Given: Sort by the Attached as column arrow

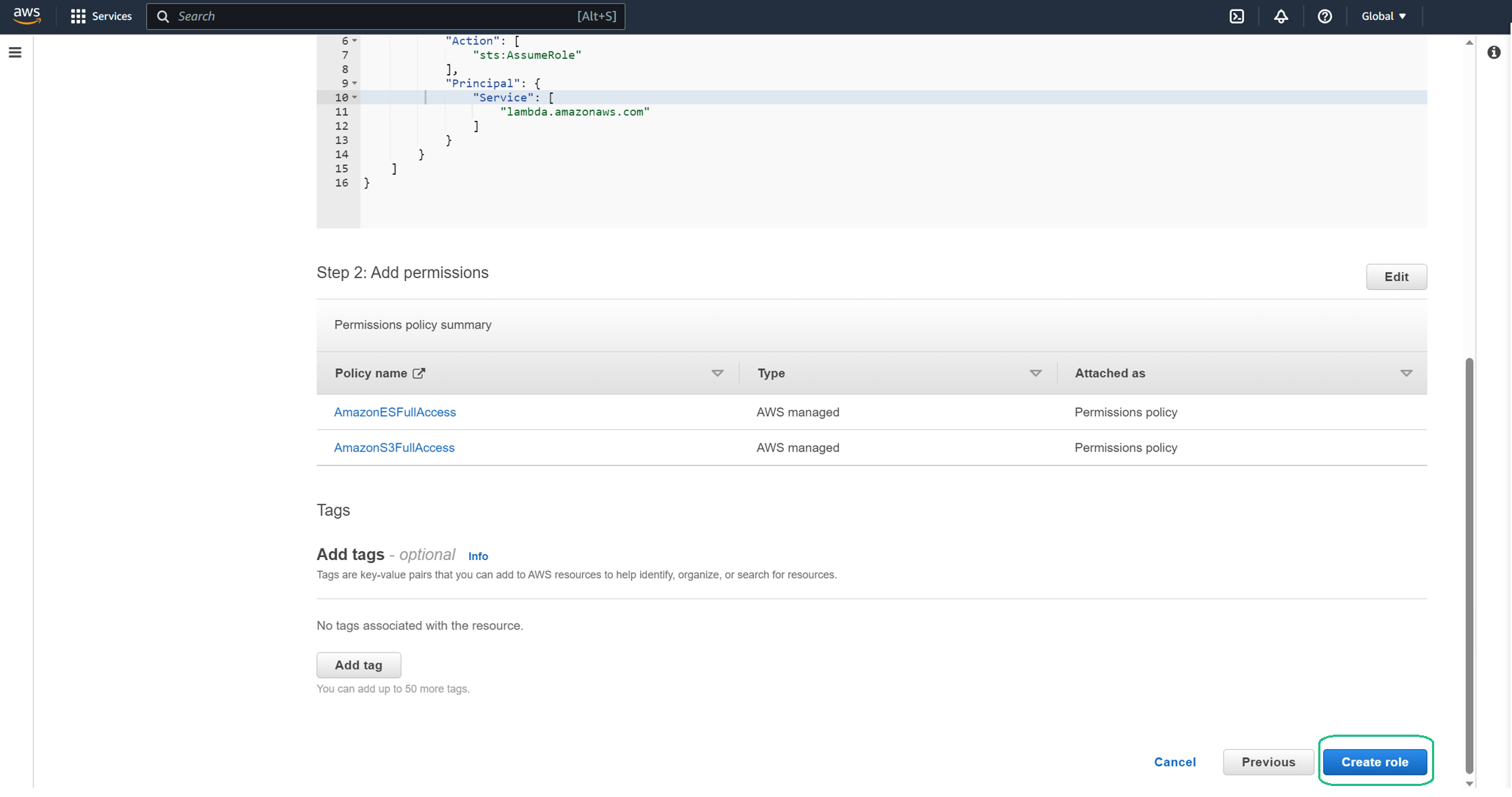Looking at the screenshot, I should [x=1406, y=374].
